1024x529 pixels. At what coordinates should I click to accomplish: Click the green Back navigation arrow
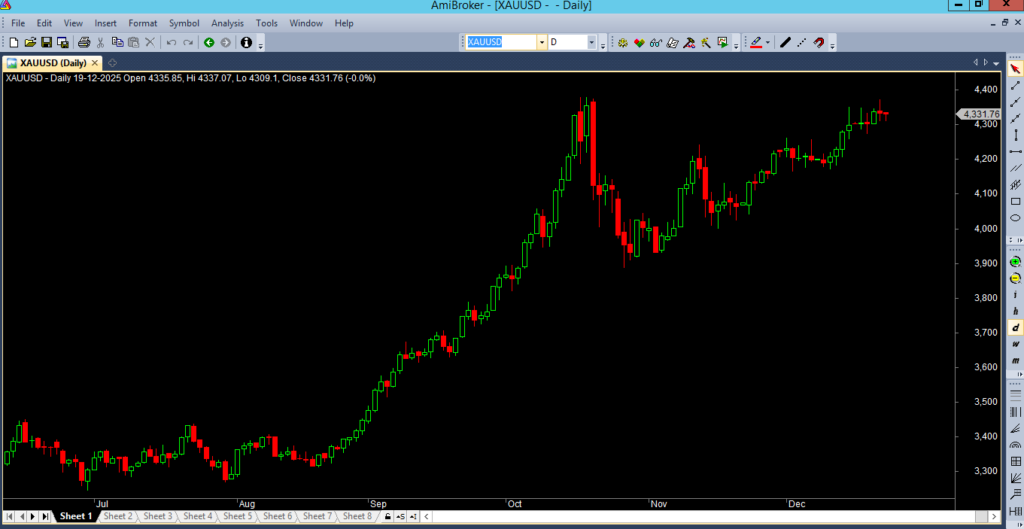click(x=209, y=42)
